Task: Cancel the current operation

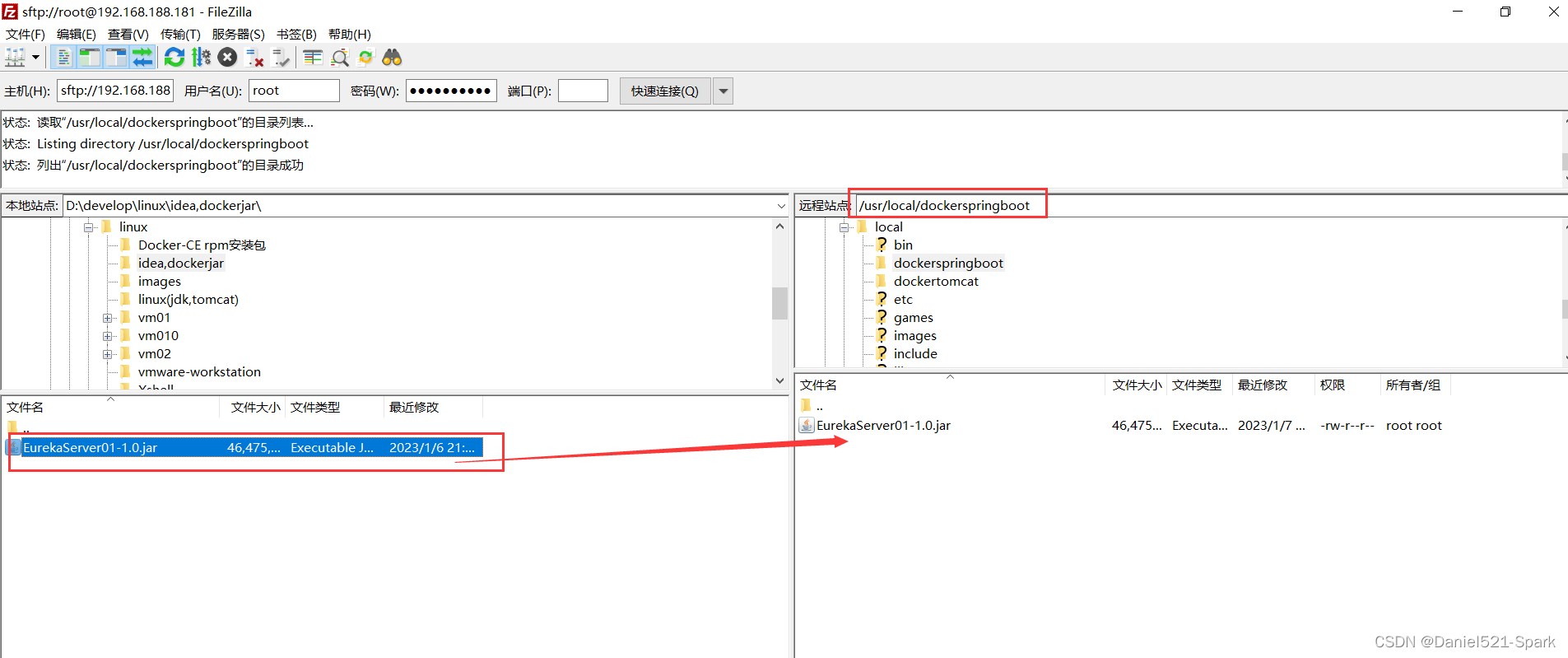Action: [228, 58]
